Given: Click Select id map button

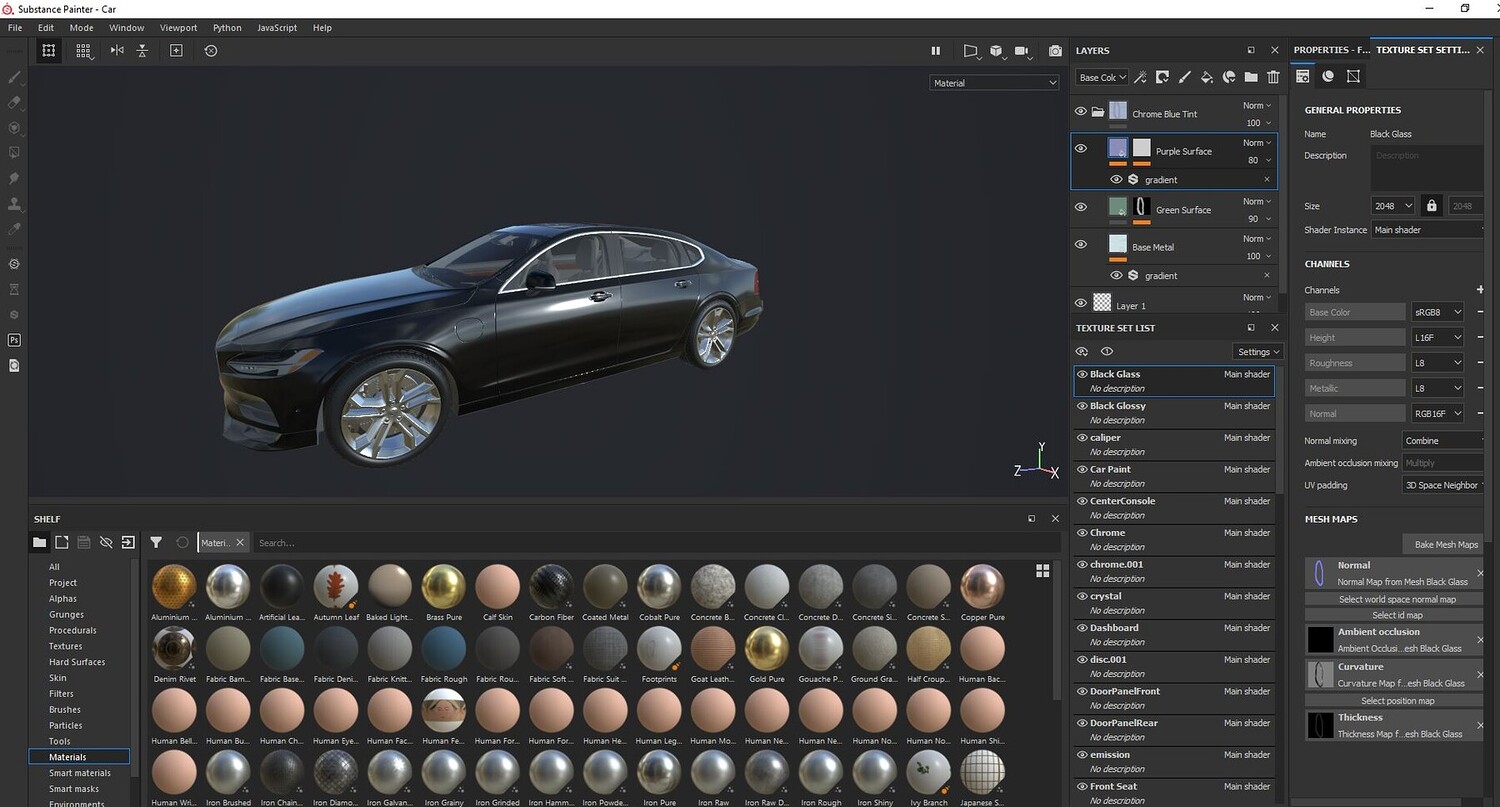Looking at the screenshot, I should tap(1397, 615).
